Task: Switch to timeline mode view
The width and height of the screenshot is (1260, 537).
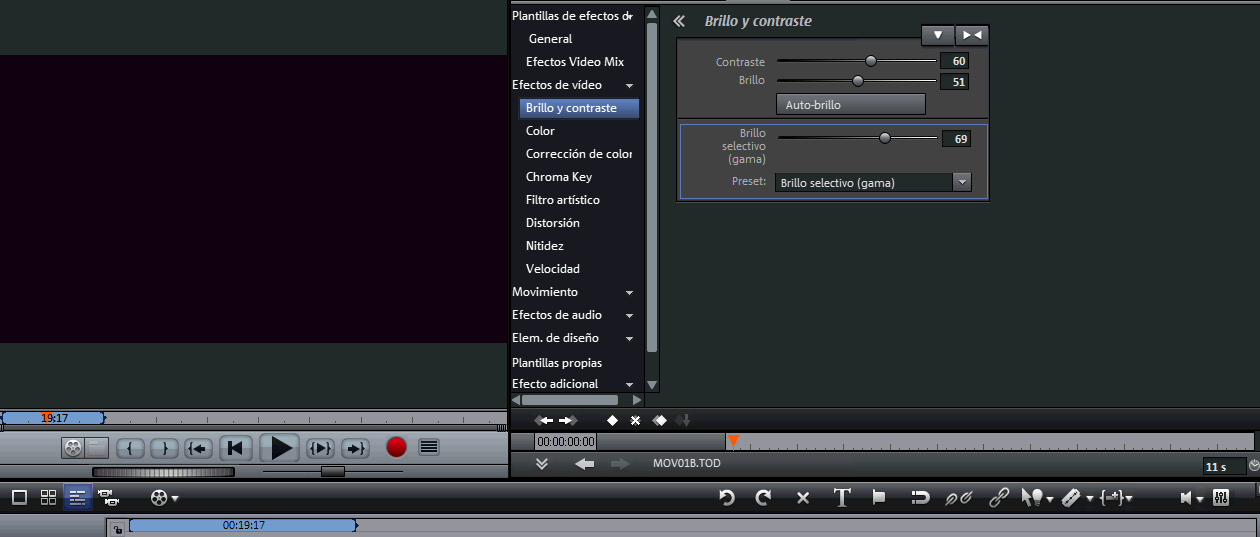Action: (77, 497)
